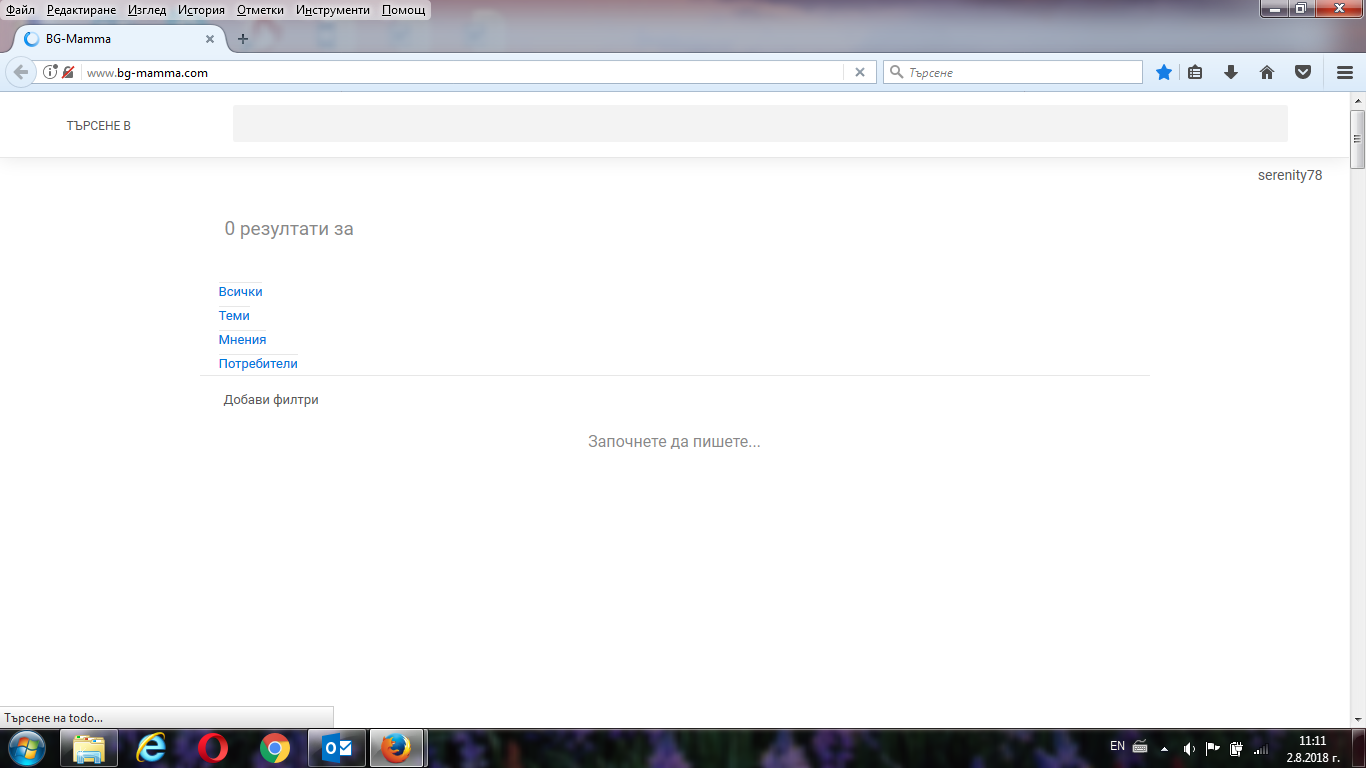Go to Home page icon
Screen dimensions: 1366x768
(1267, 72)
